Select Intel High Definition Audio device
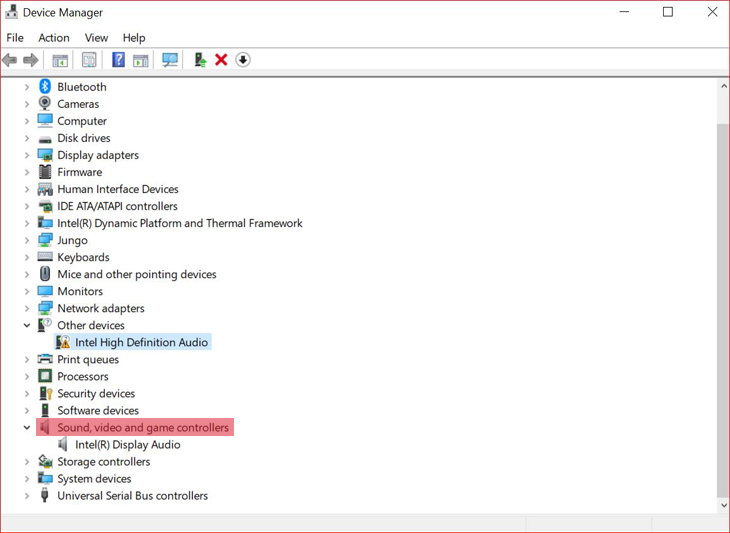 [141, 342]
